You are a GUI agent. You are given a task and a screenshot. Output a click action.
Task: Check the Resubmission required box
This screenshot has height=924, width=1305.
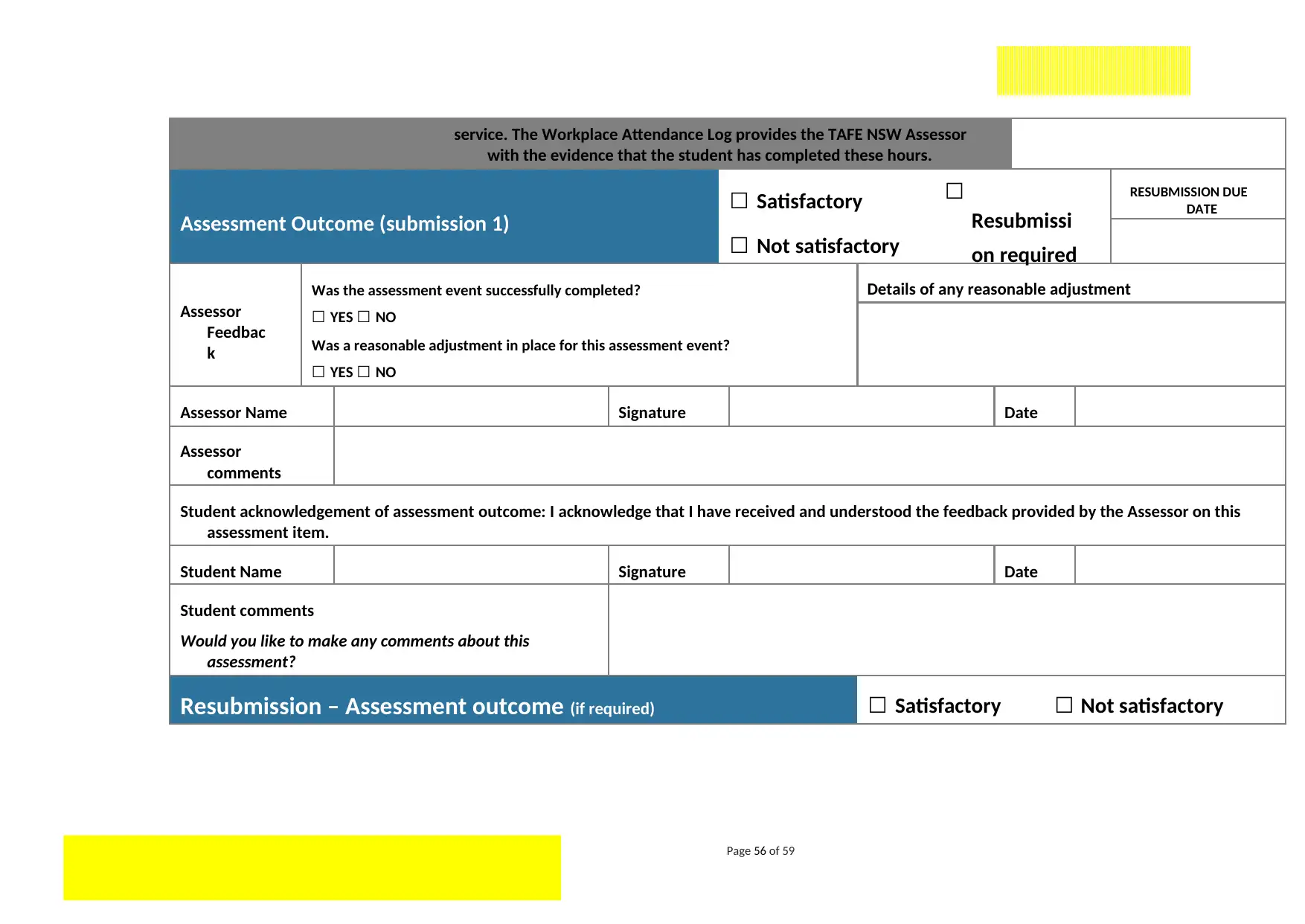coord(954,191)
